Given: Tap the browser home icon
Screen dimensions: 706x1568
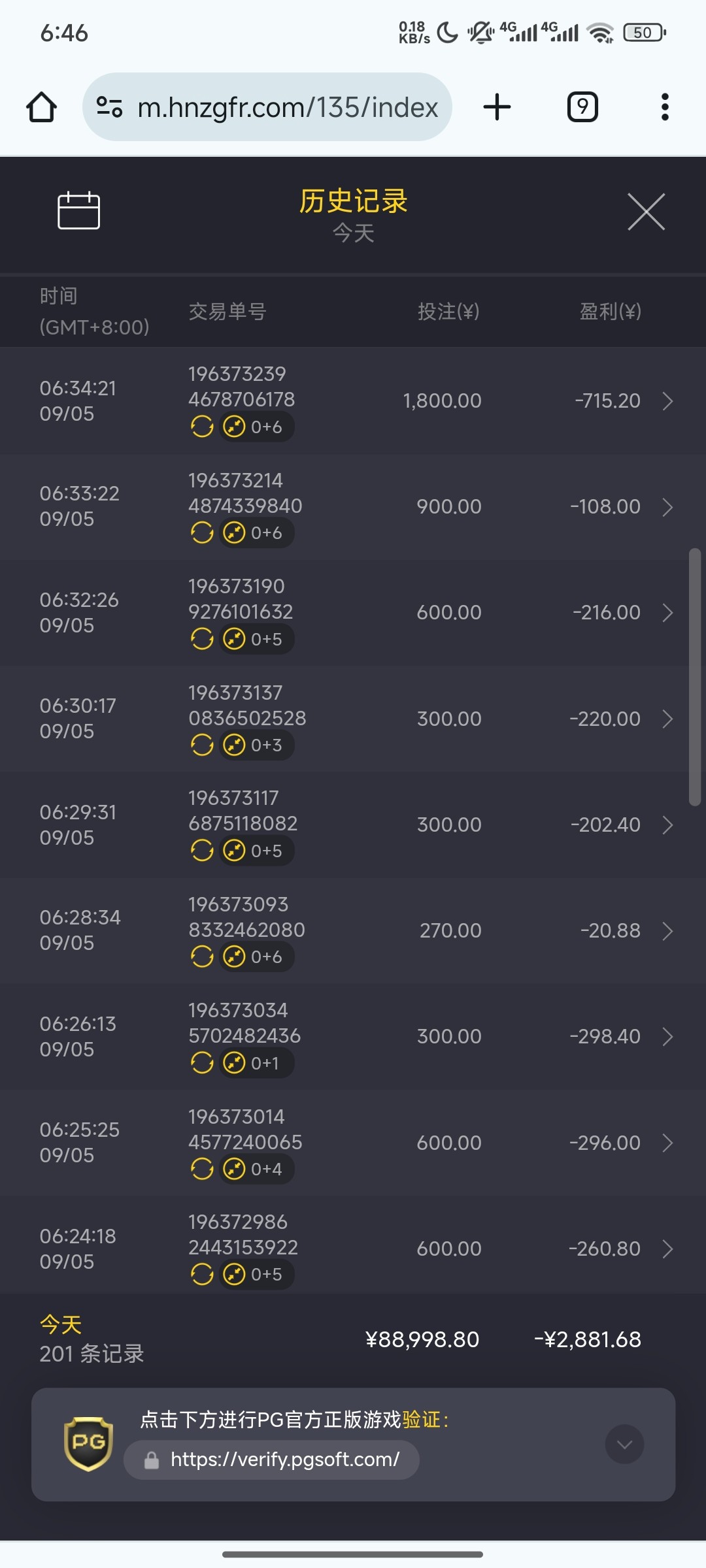Looking at the screenshot, I should click(41, 107).
